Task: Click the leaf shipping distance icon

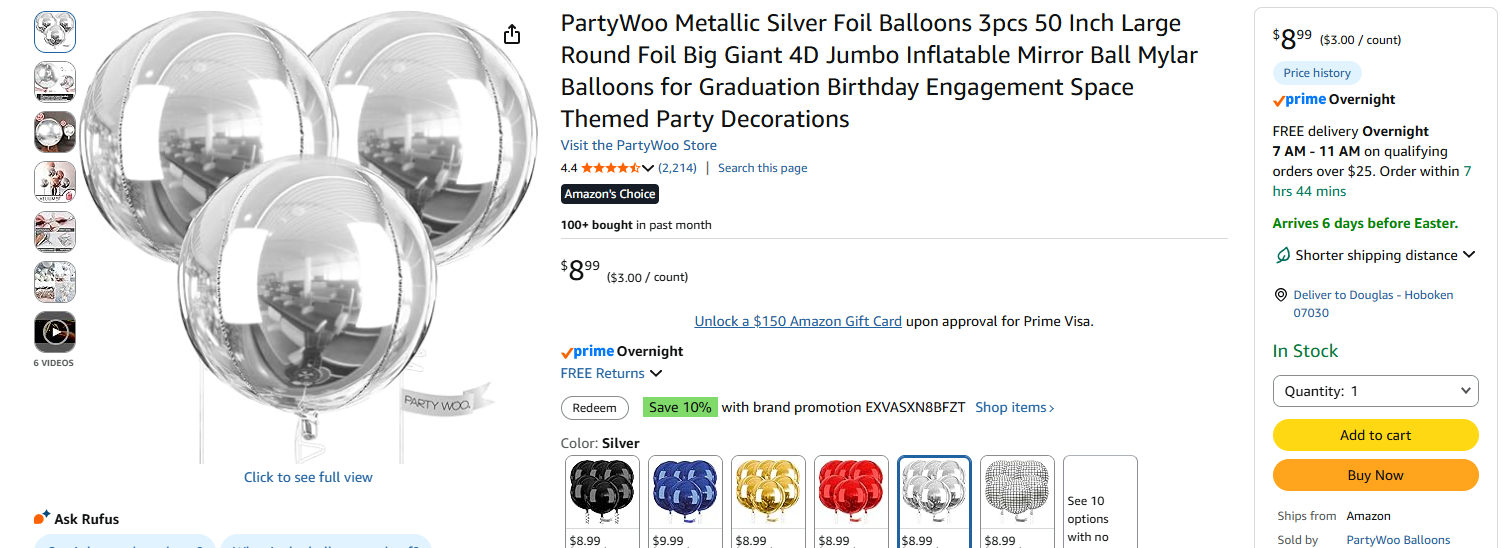Action: click(1282, 255)
